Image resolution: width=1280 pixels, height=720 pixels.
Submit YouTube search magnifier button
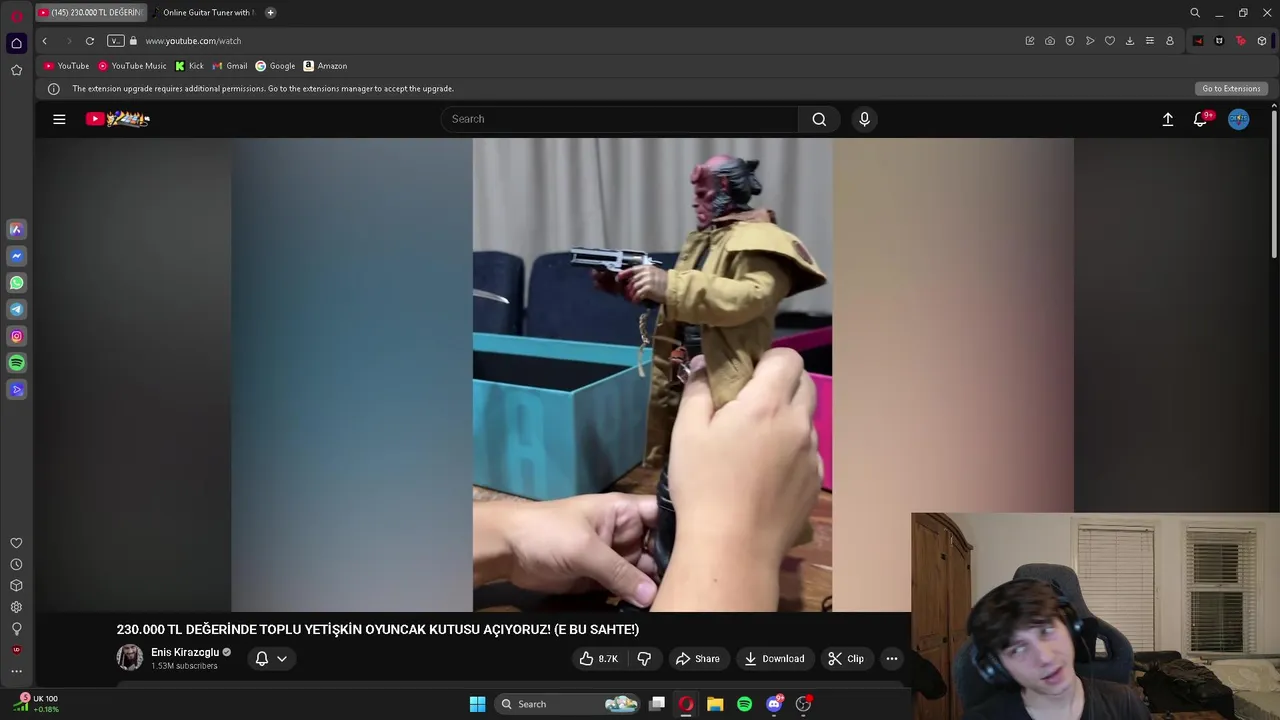[x=819, y=119]
